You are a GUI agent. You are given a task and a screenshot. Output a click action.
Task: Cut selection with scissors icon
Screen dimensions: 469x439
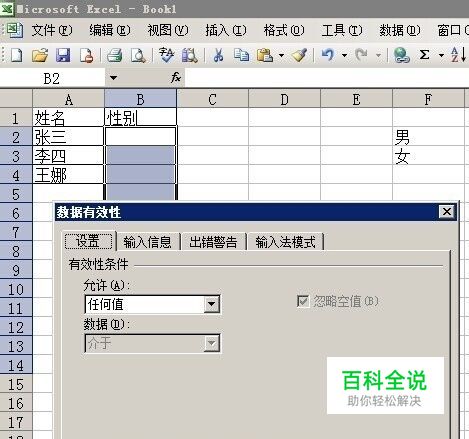218,55
